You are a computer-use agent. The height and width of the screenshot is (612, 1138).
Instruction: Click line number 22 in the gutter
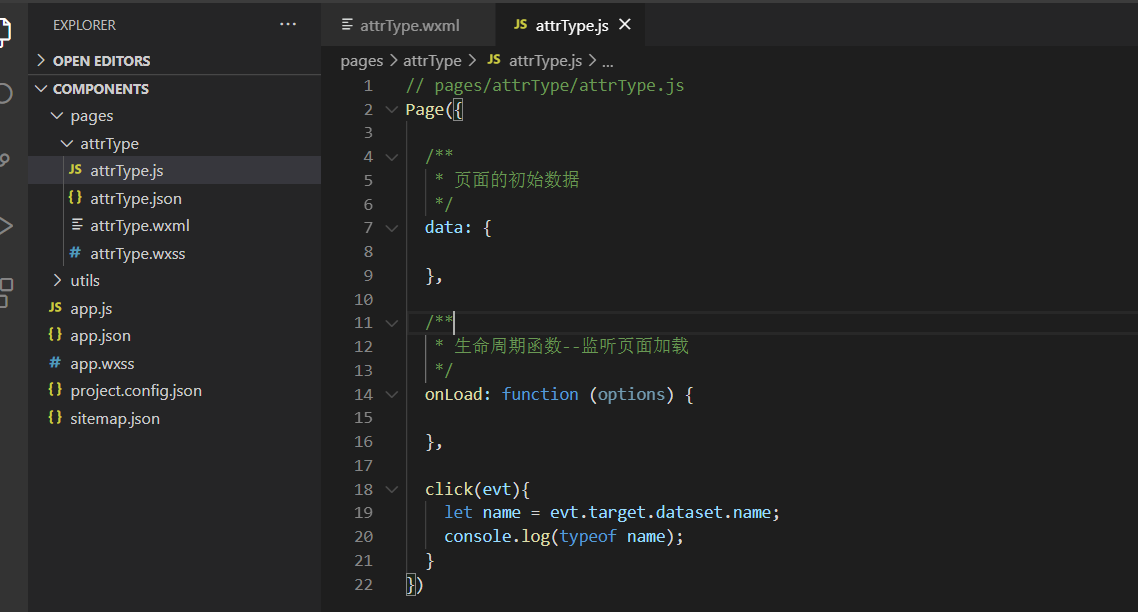(x=364, y=584)
